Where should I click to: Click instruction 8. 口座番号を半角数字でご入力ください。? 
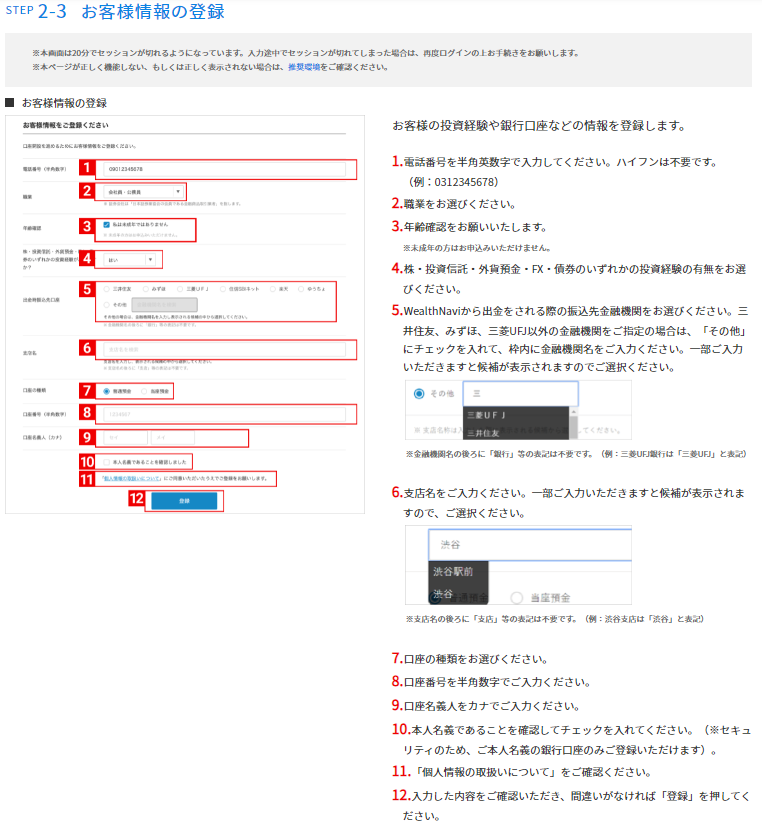[491, 682]
